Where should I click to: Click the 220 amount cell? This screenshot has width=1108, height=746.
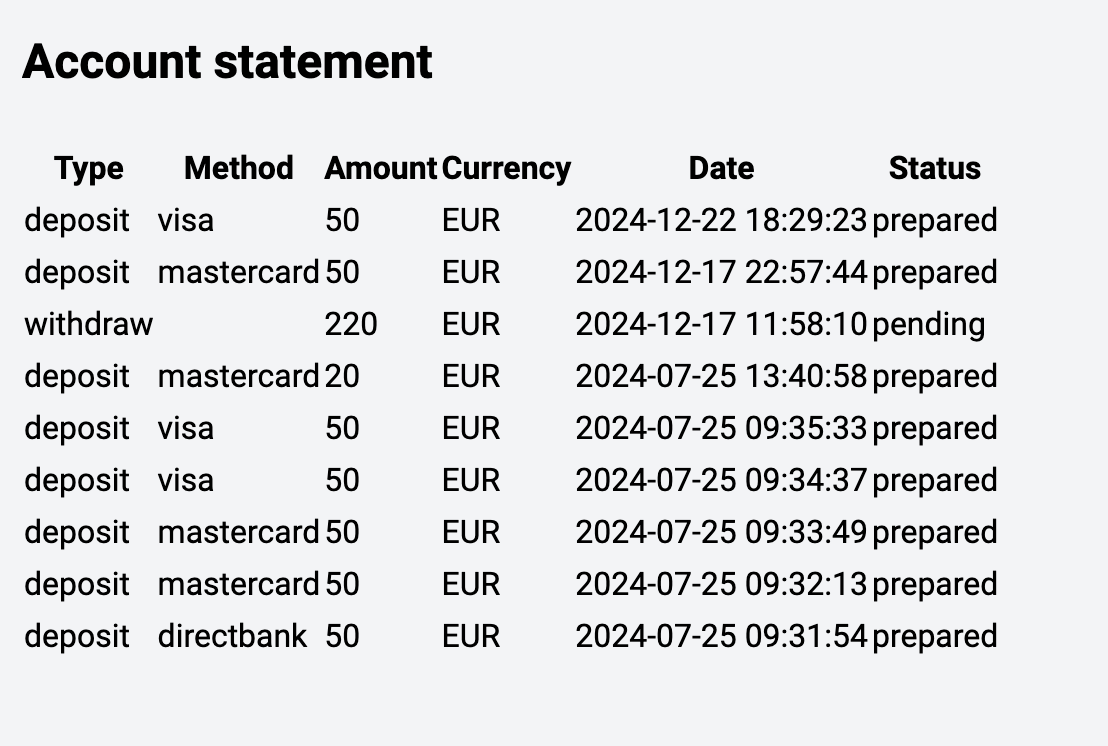tap(351, 324)
